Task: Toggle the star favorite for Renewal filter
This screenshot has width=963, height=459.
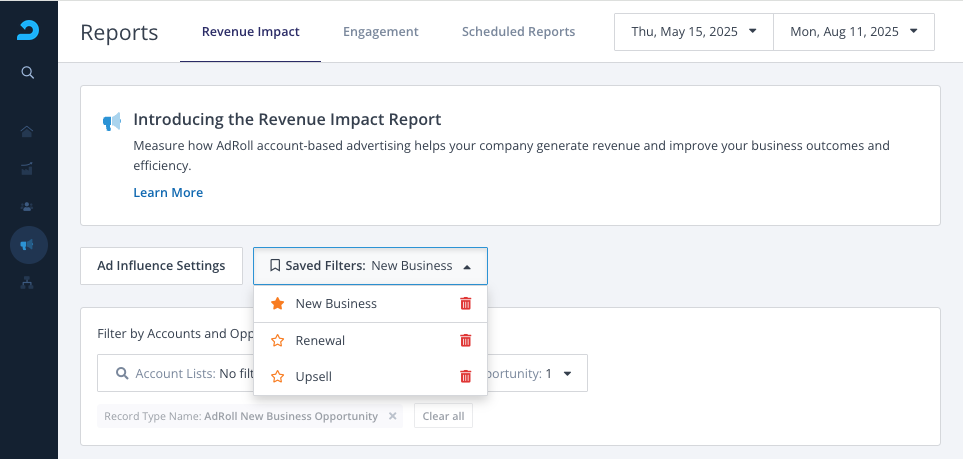Action: click(x=277, y=340)
